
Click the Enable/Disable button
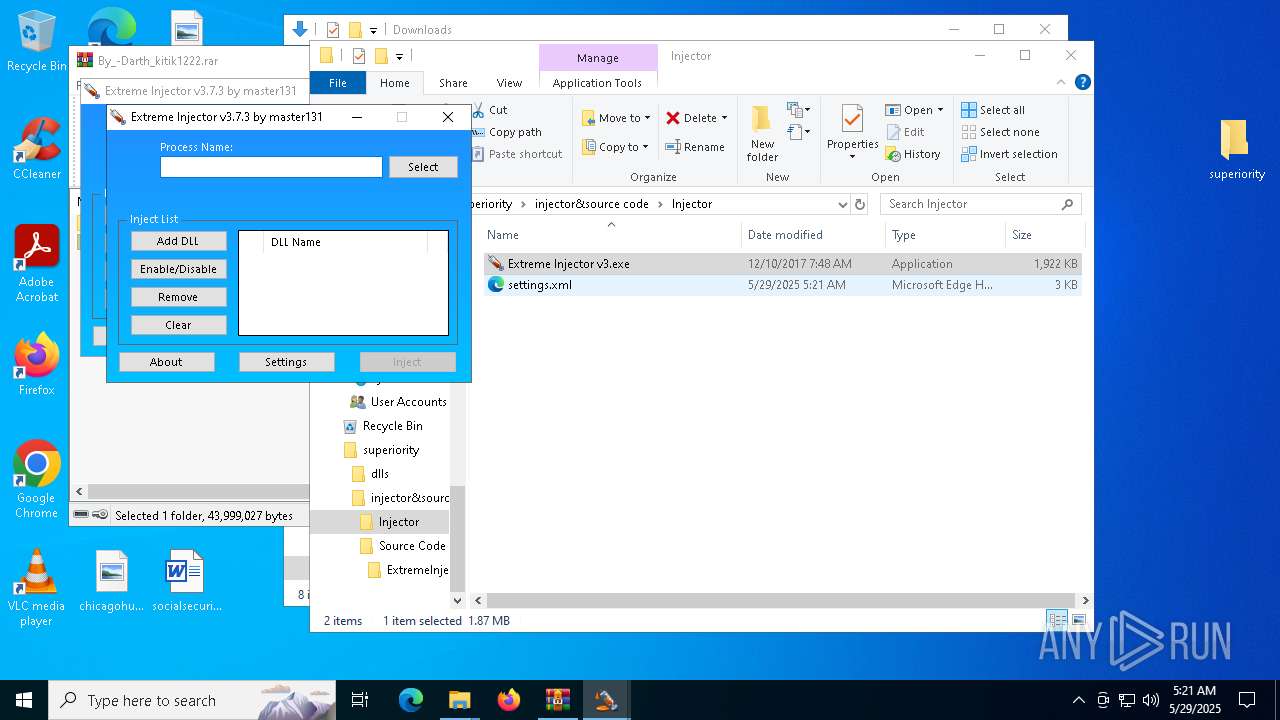pos(178,269)
